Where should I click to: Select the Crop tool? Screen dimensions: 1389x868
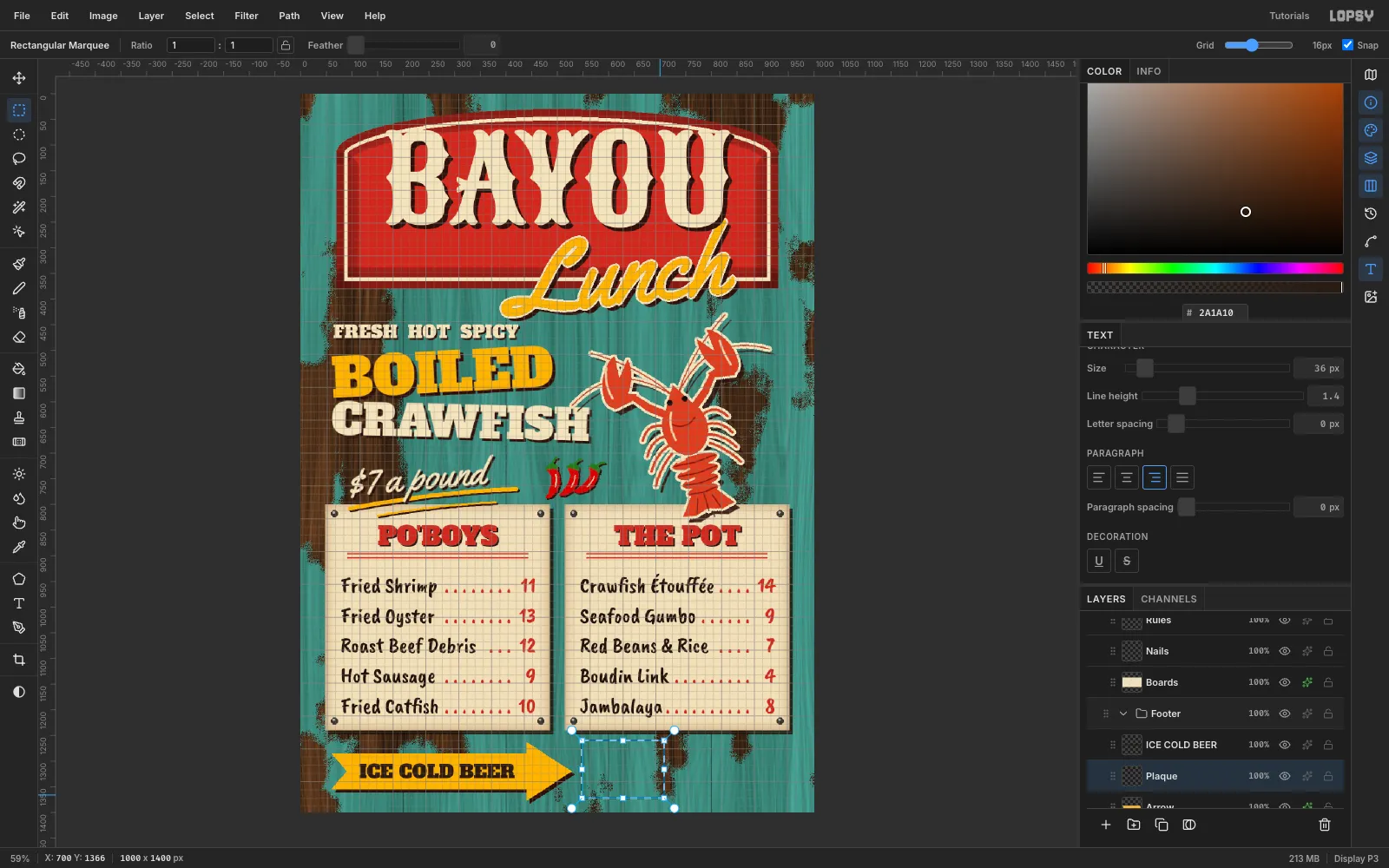pyautogui.click(x=19, y=660)
